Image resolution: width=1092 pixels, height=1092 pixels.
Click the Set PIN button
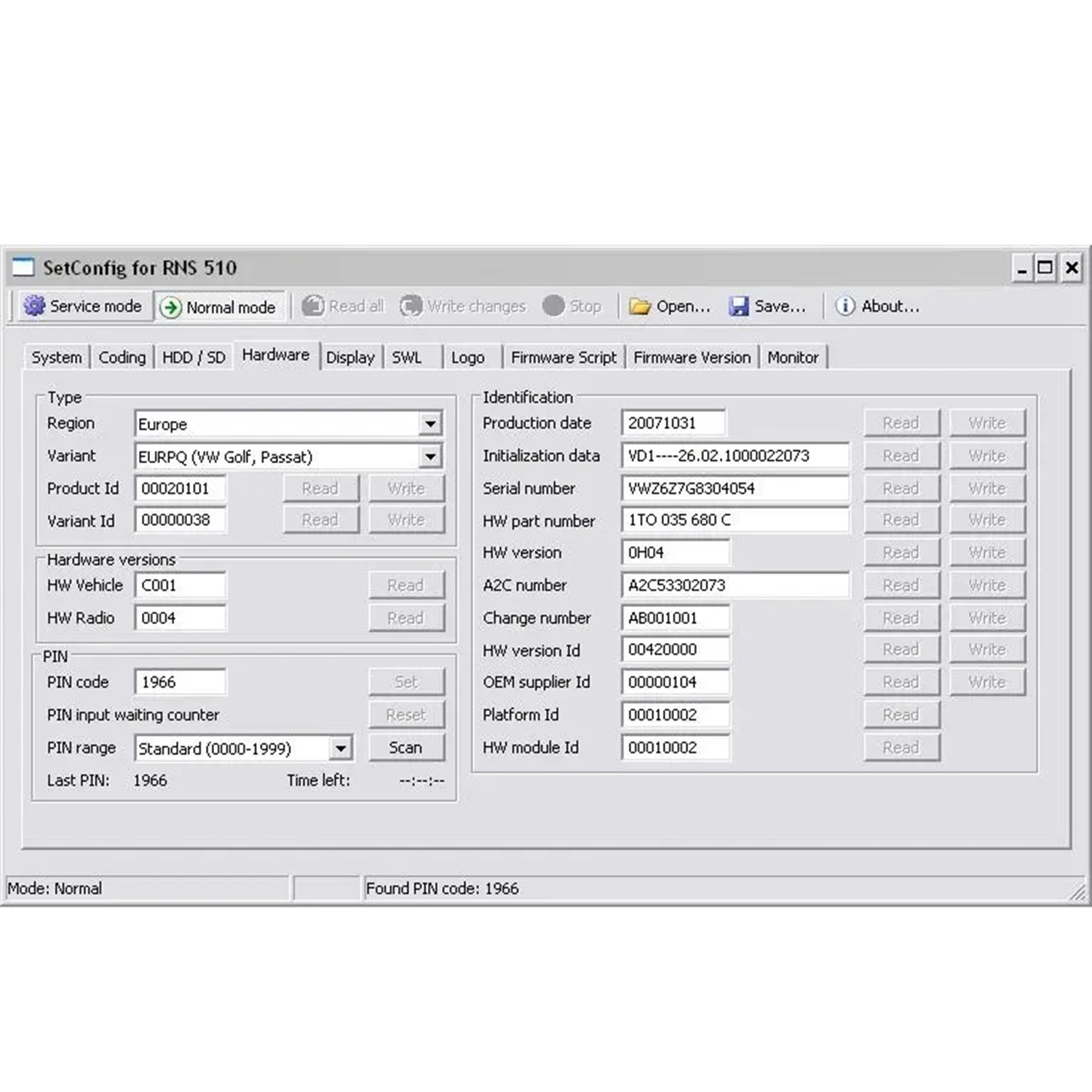[406, 682]
